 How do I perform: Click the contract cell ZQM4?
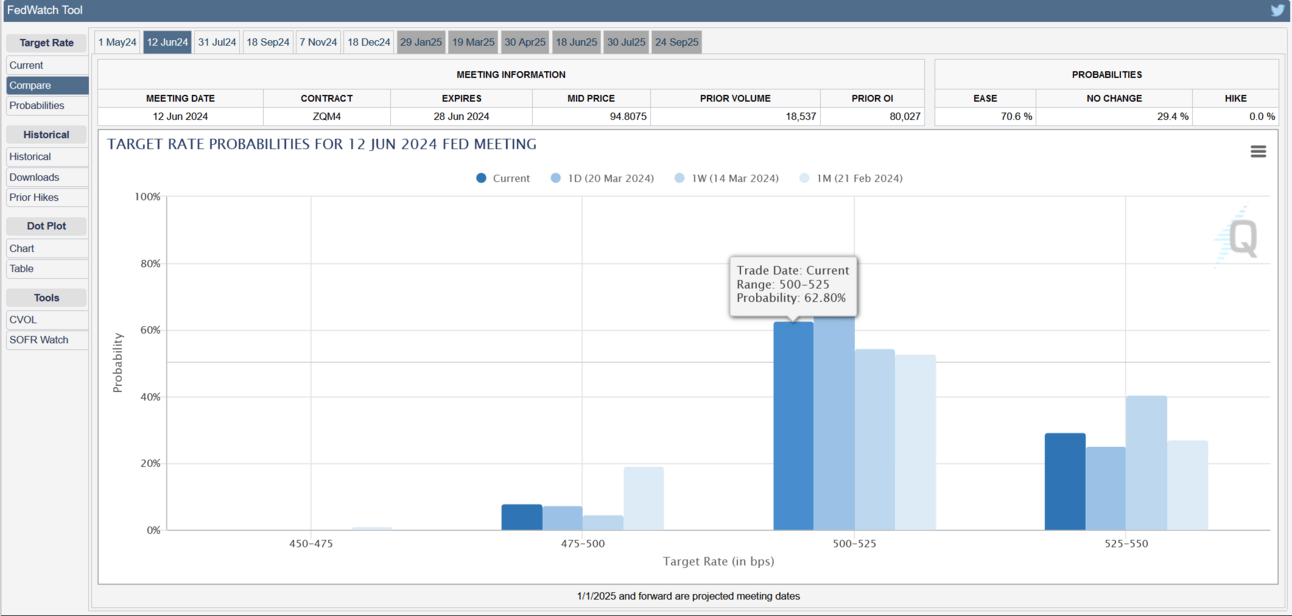(x=327, y=117)
